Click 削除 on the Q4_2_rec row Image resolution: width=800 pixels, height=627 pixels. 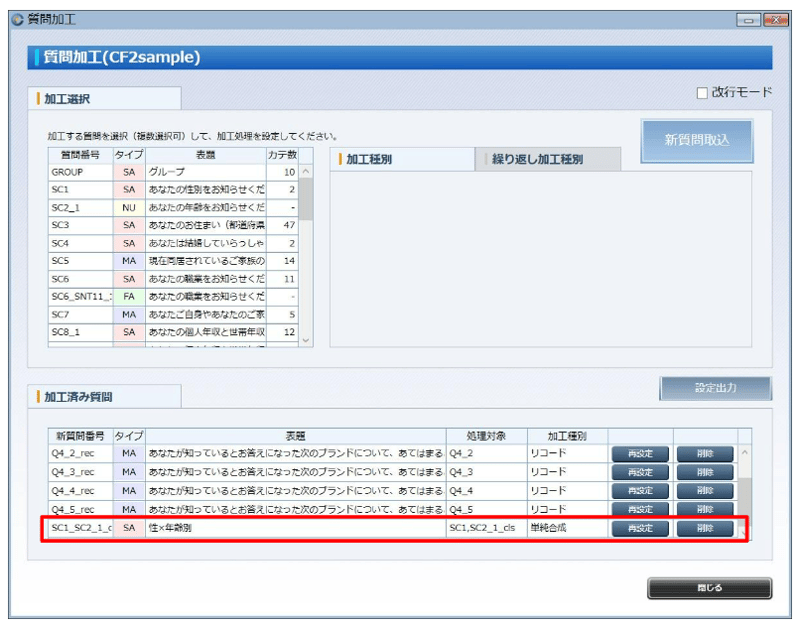tap(705, 453)
